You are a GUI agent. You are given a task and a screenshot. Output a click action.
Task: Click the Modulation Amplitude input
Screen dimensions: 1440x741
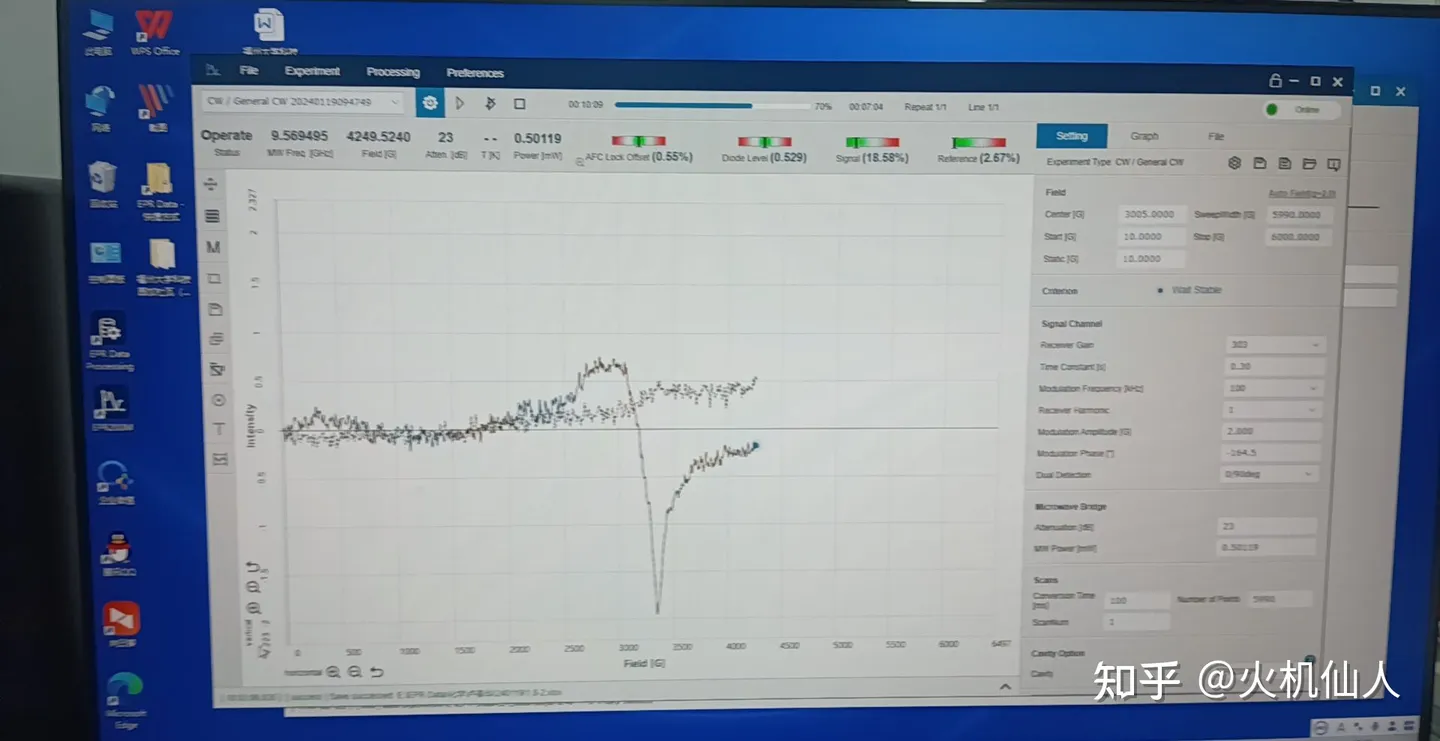point(1274,431)
